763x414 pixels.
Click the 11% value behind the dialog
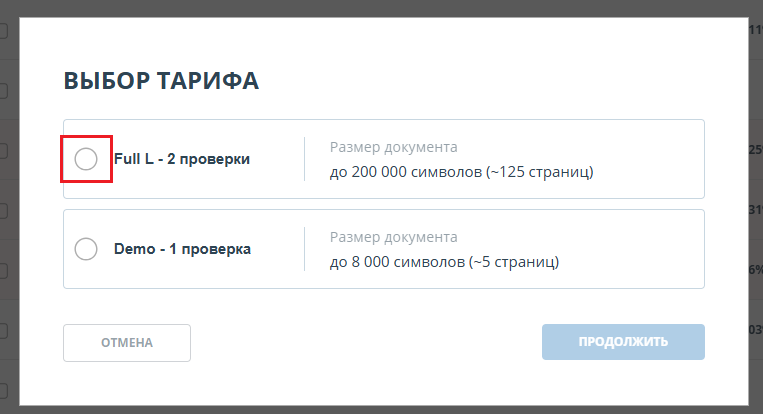[756, 30]
